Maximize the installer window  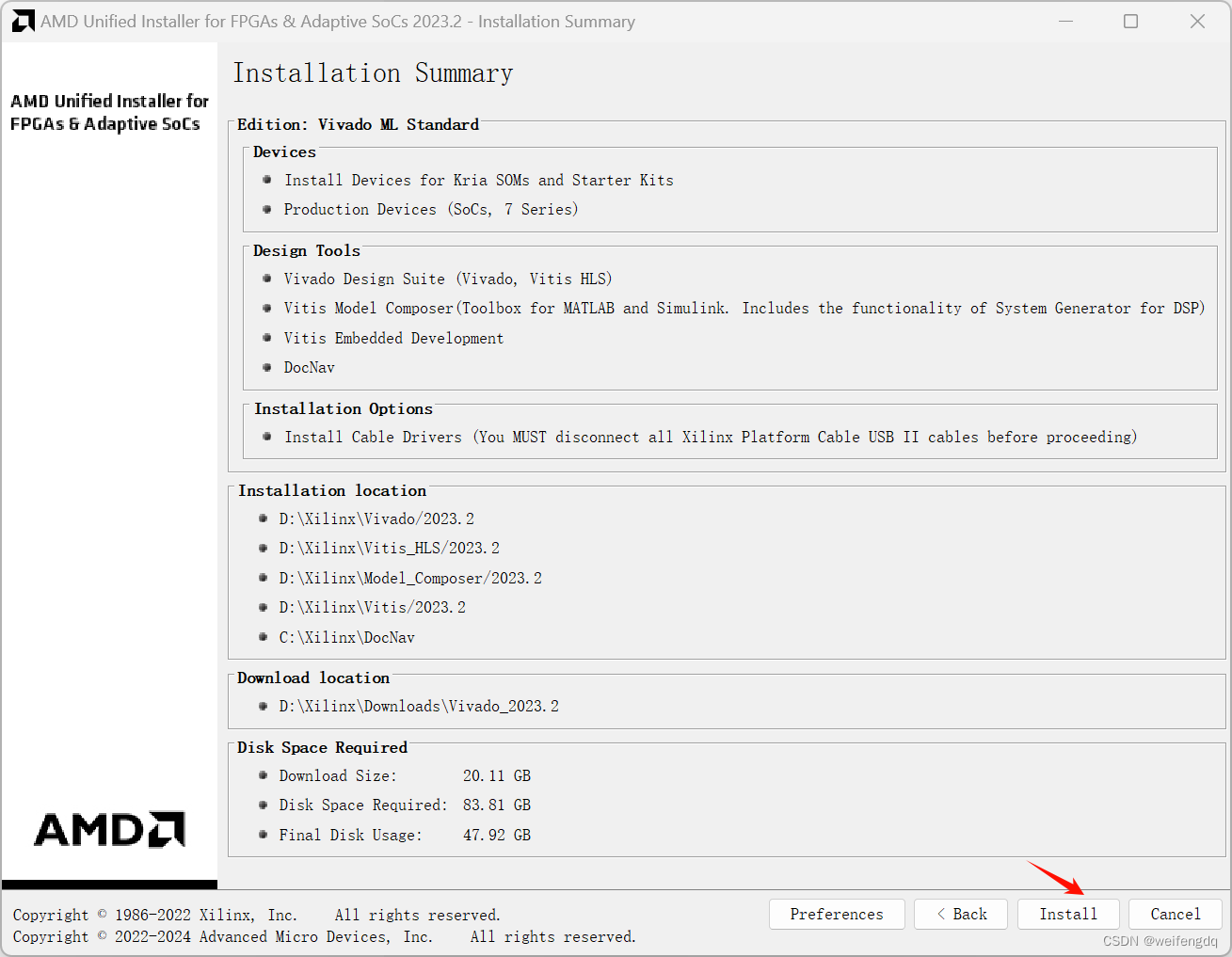click(1131, 21)
